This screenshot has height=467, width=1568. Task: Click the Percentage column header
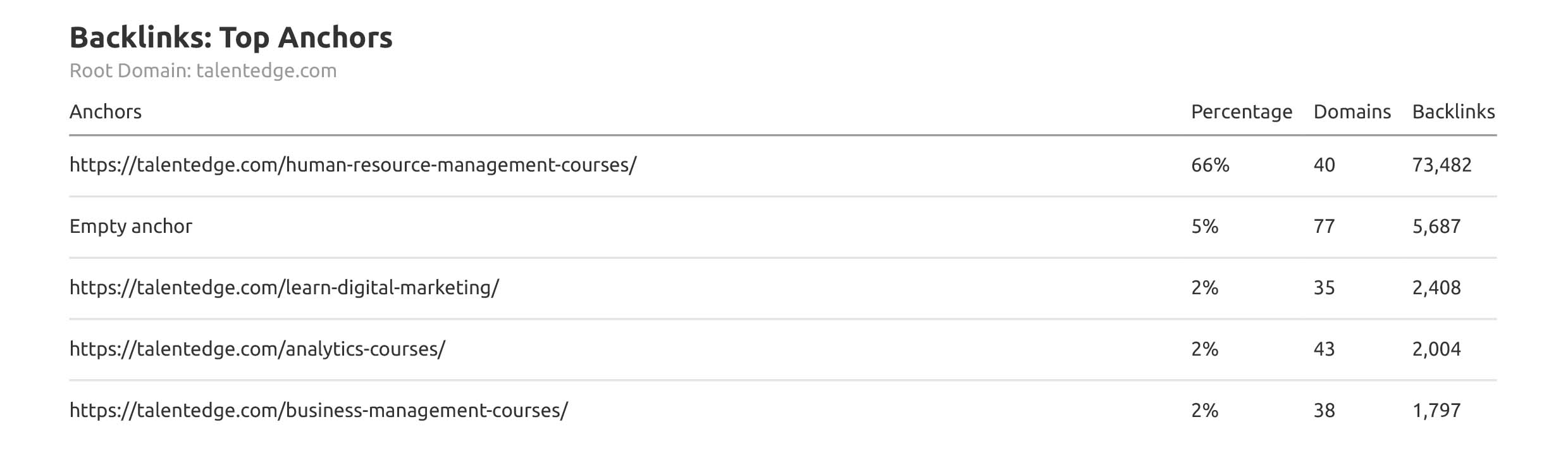click(x=1241, y=112)
